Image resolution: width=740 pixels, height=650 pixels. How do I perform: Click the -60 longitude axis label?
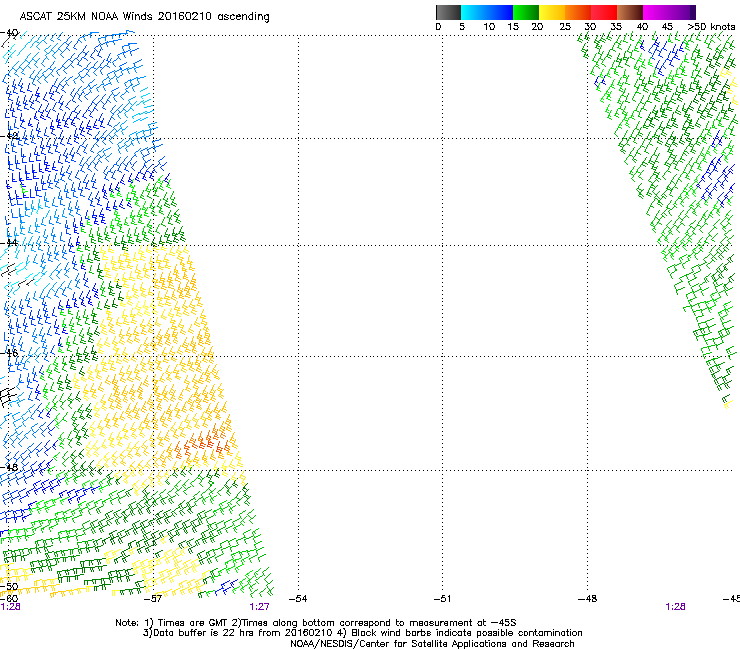point(9,599)
